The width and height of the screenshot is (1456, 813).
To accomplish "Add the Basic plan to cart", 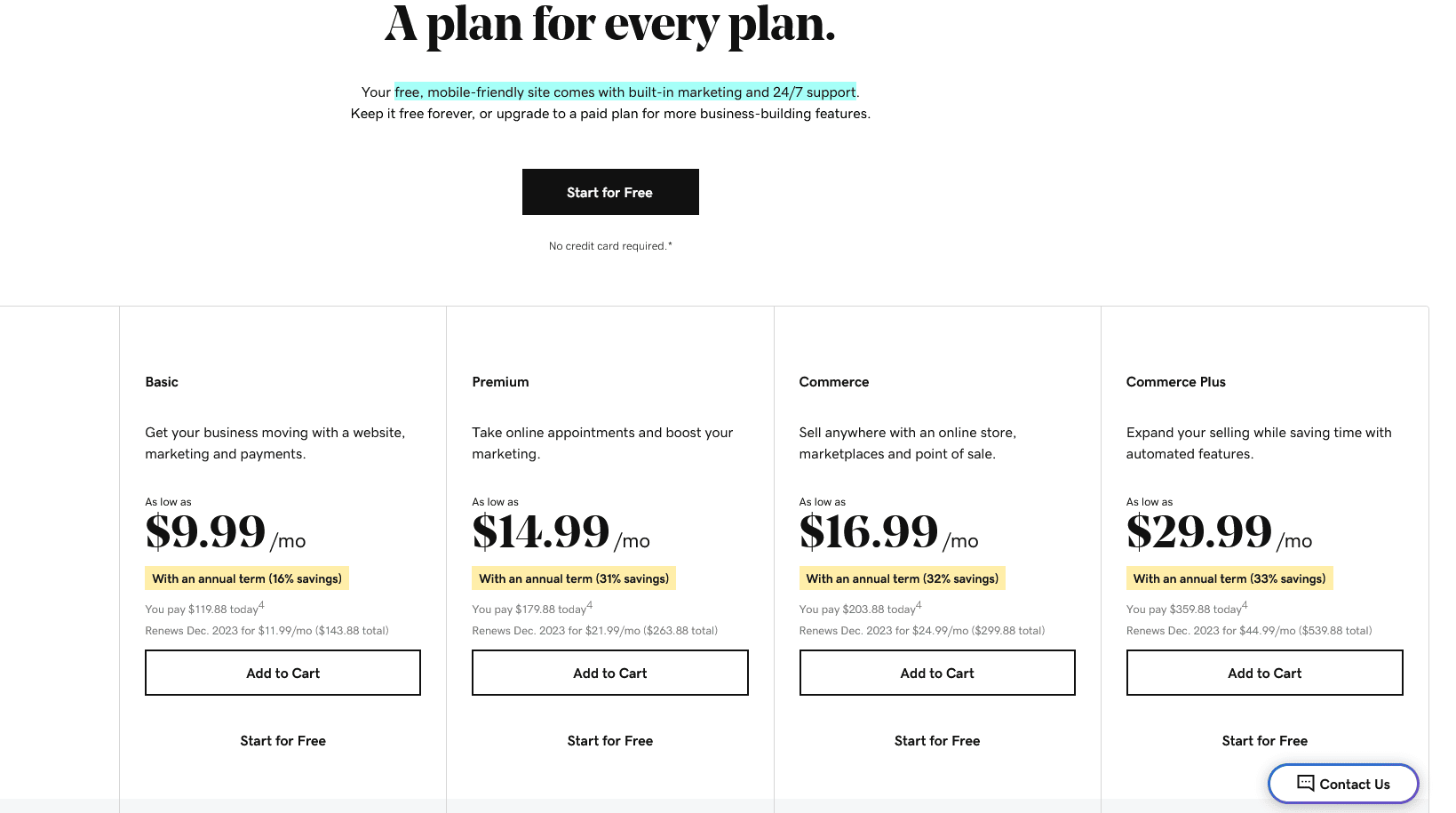I will point(282,673).
